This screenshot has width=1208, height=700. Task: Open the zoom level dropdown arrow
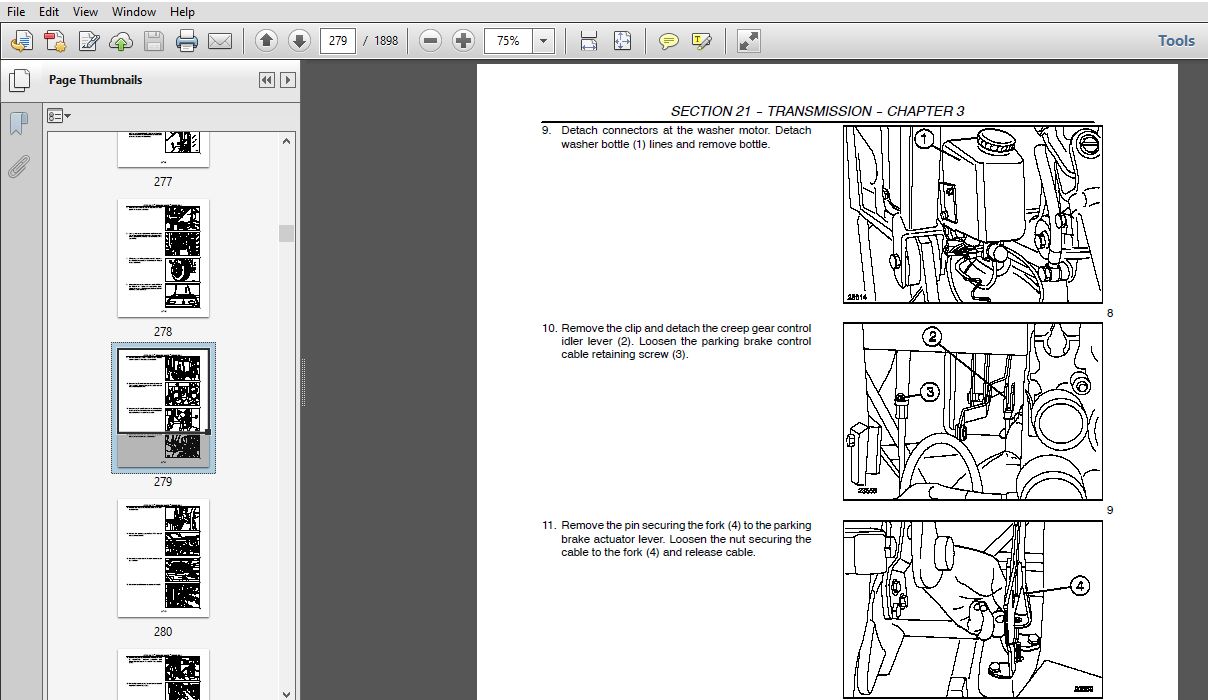[543, 41]
